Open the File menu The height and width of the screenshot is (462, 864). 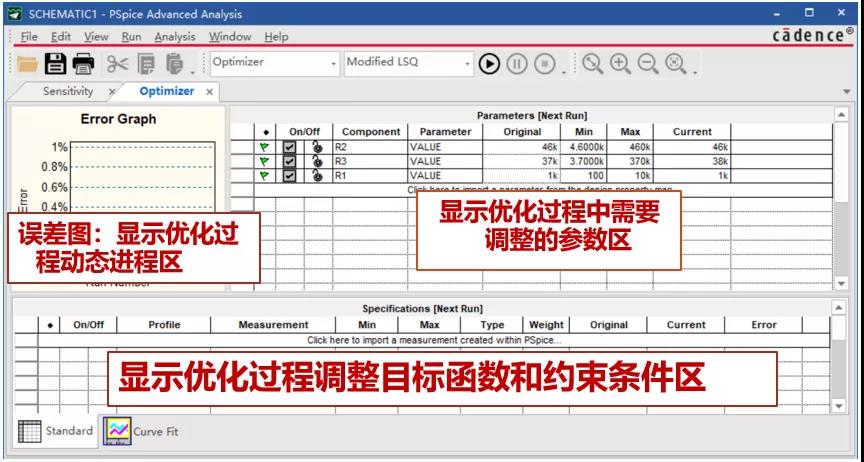pos(29,37)
